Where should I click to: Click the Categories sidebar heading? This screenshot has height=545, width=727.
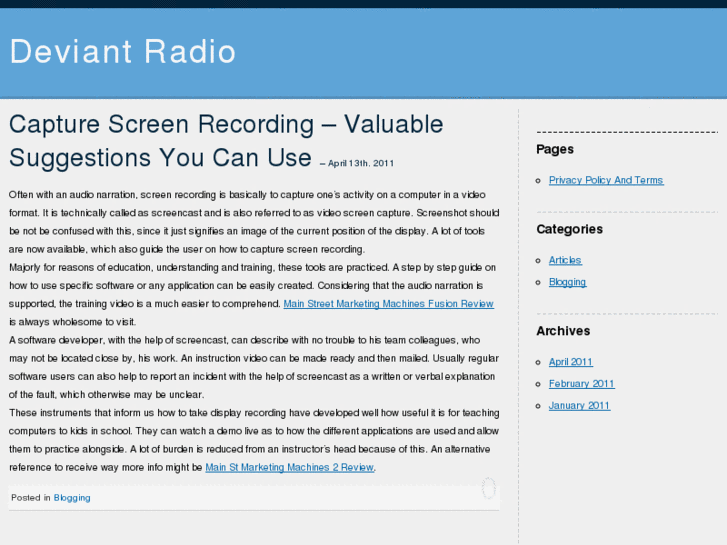(x=569, y=229)
